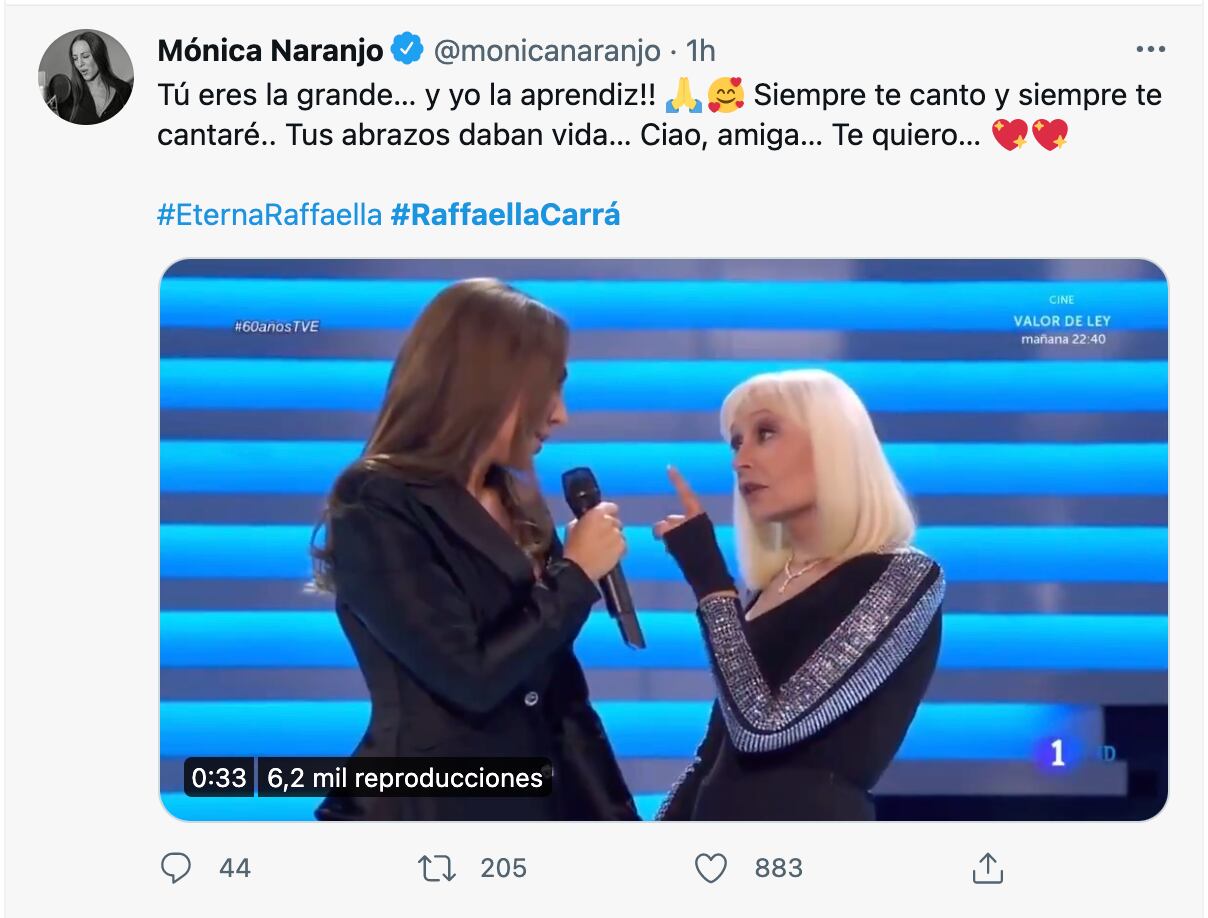This screenshot has width=1208, height=918.
Task: Open Mónica Naranjo's profile avatar
Action: pos(86,77)
